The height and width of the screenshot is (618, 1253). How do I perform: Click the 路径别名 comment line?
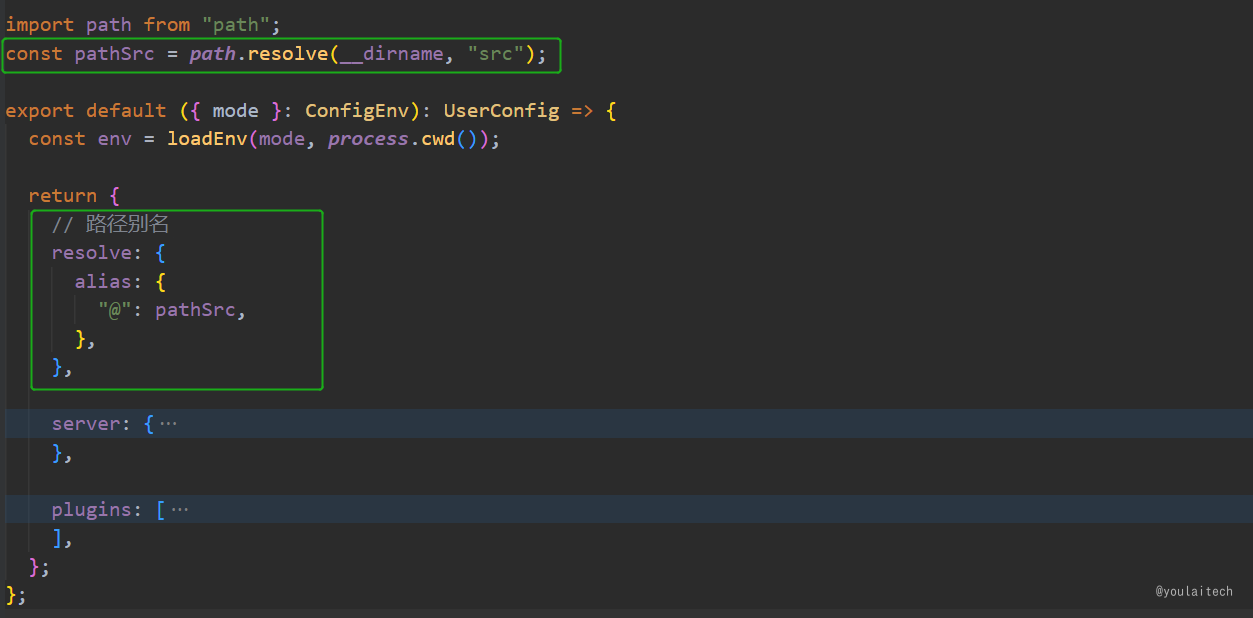click(x=111, y=223)
